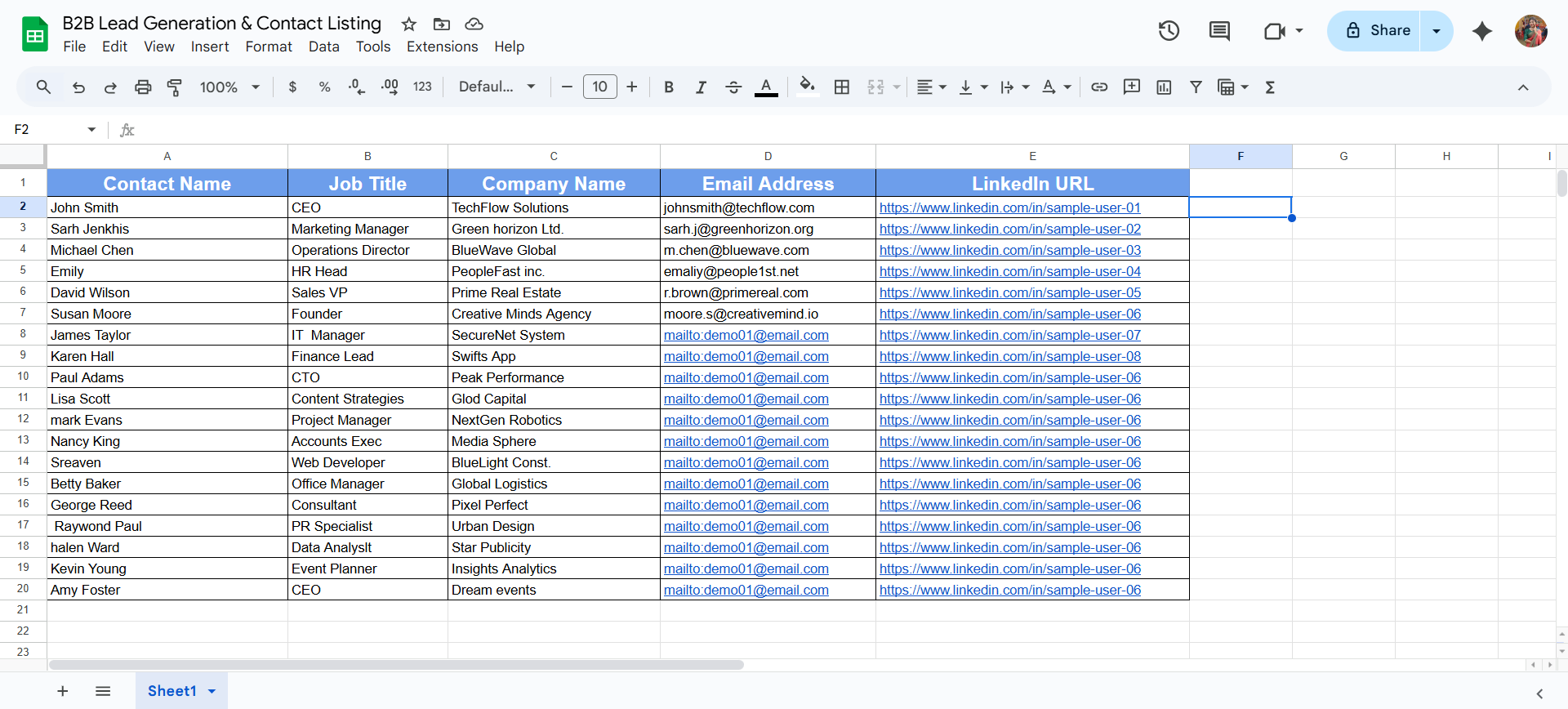Open the Sheet1 tab options arrow

click(x=212, y=691)
